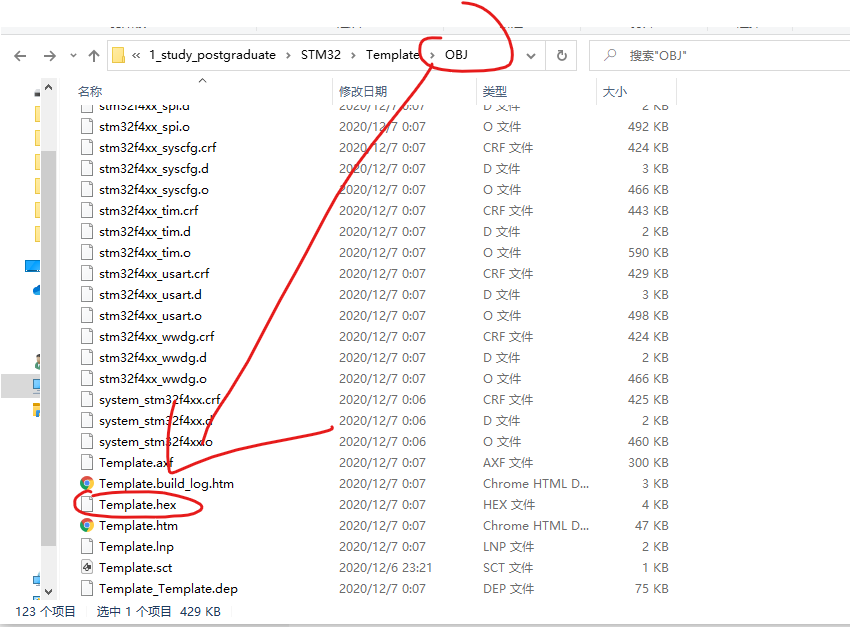850x627 pixels.
Task: Click Chrome icon of Template.build_log.htm
Action: pos(87,483)
